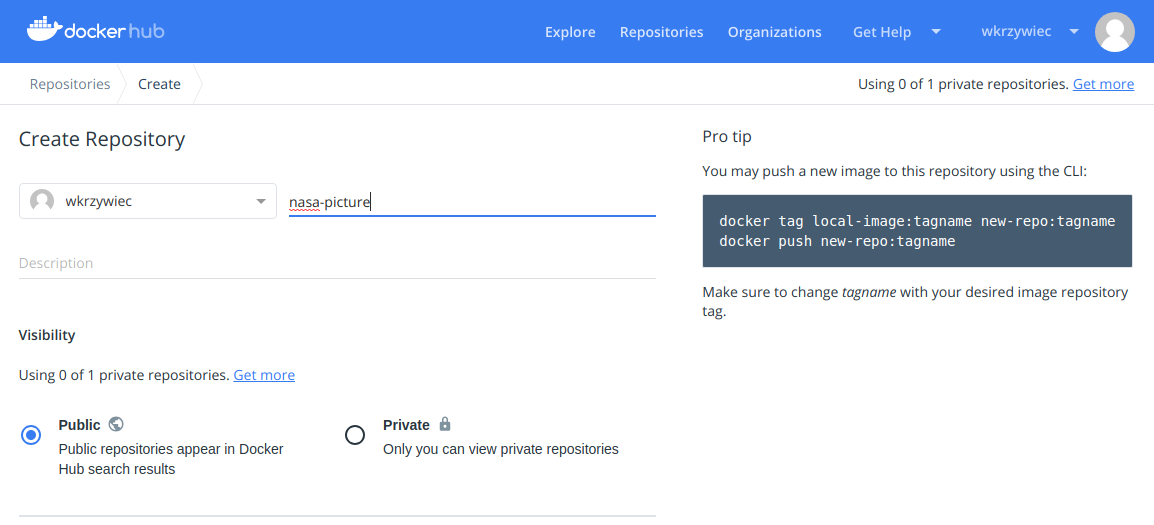Viewport: 1154px width, 525px height.
Task: Click the Docker Hub whale logo
Action: [x=96, y=29]
